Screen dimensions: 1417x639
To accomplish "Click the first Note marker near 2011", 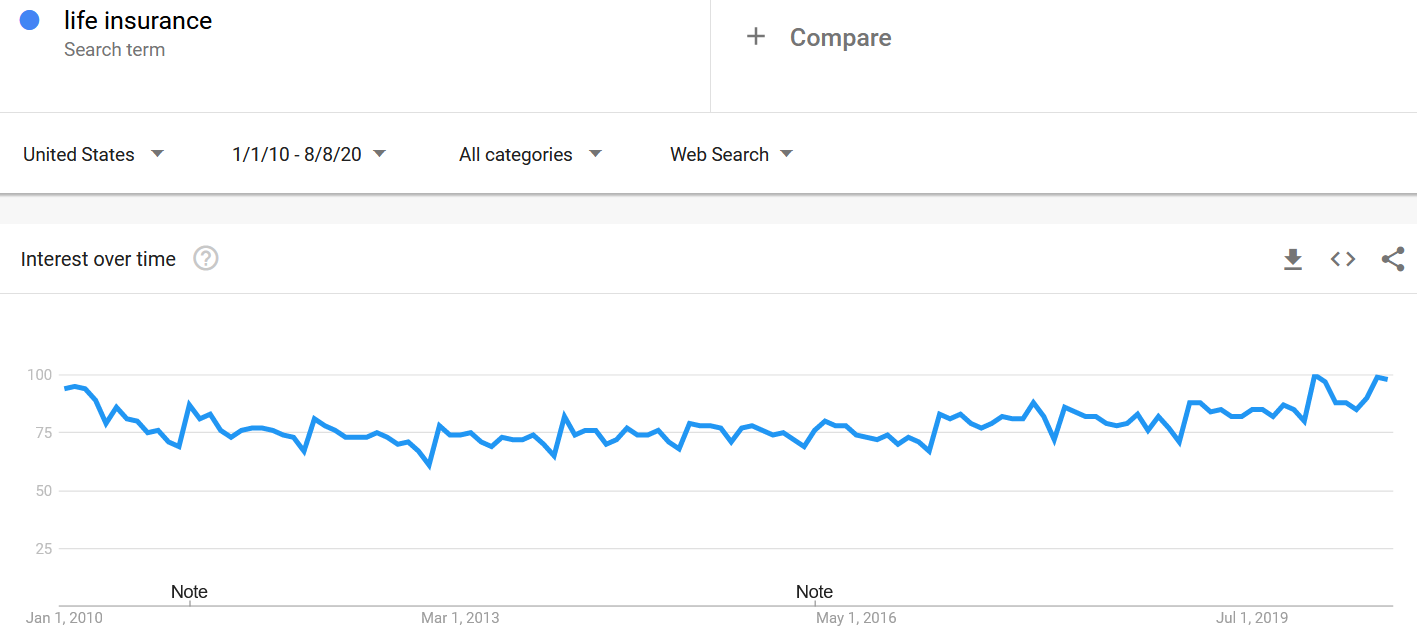I will 189,591.
